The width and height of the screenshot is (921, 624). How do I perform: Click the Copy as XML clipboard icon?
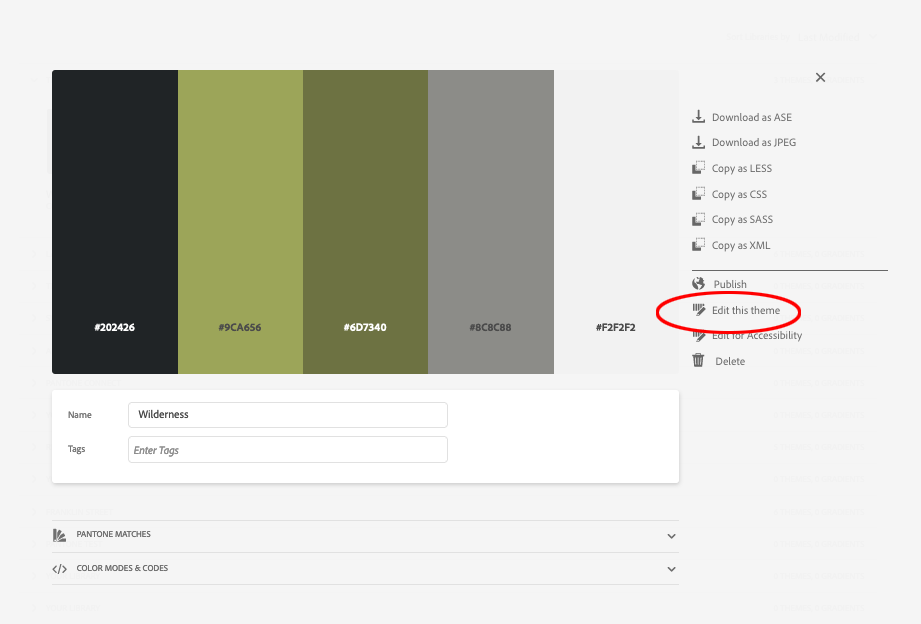pos(697,245)
